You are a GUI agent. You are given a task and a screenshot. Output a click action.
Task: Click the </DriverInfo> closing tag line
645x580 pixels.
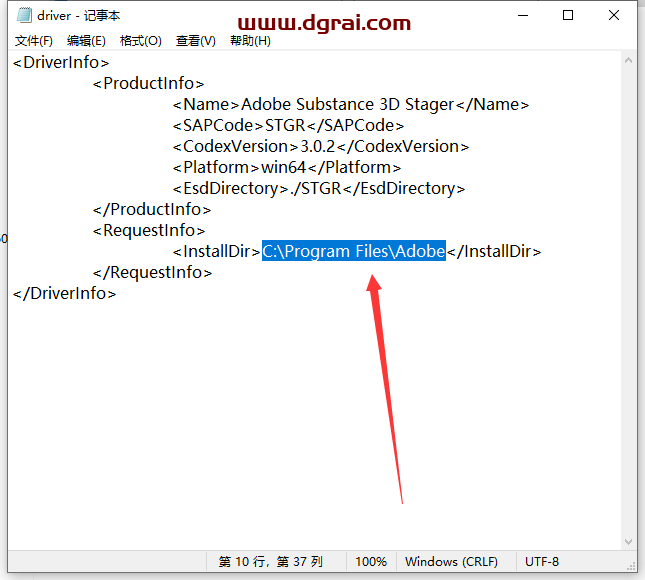coord(65,293)
